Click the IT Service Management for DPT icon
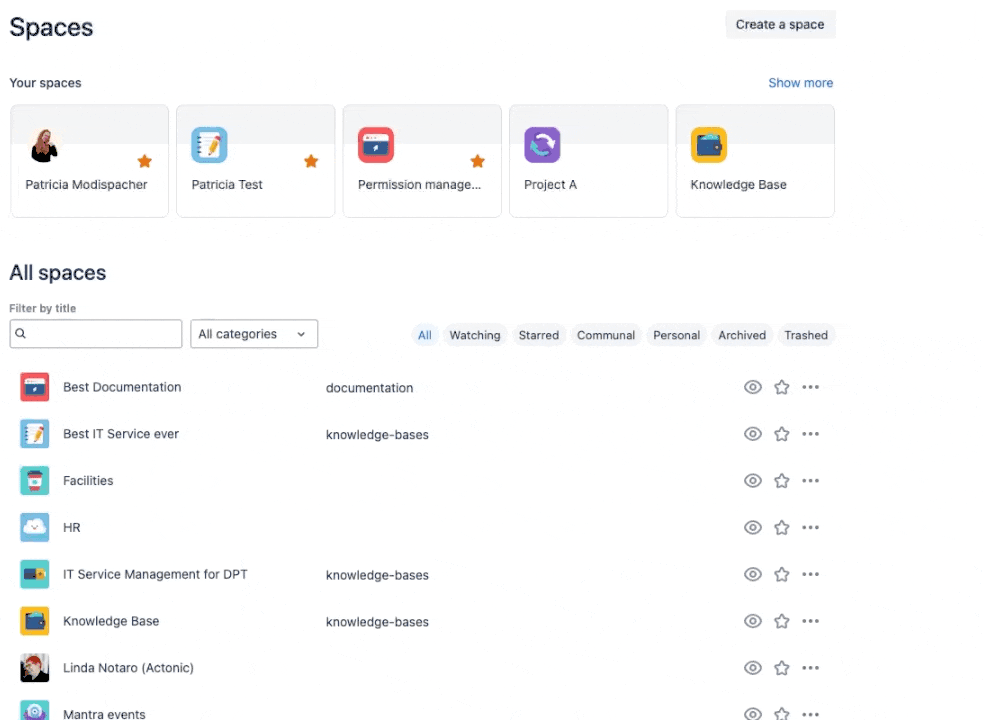The width and height of the screenshot is (984, 720). click(x=34, y=574)
